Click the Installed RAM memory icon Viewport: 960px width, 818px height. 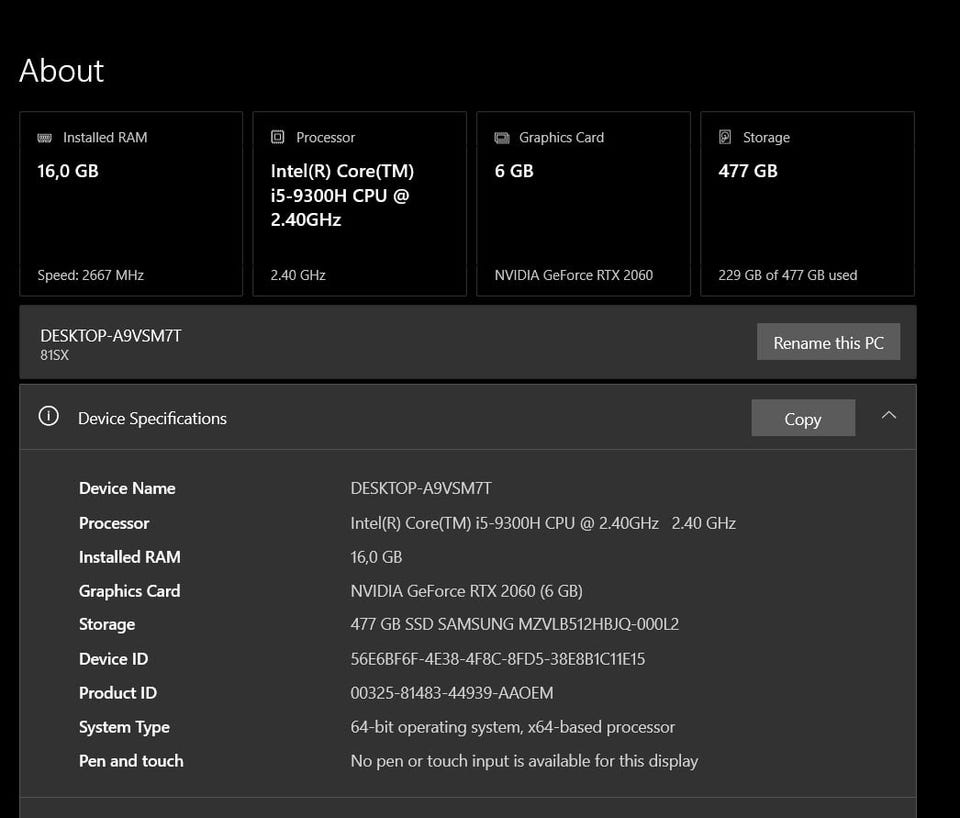coord(45,138)
